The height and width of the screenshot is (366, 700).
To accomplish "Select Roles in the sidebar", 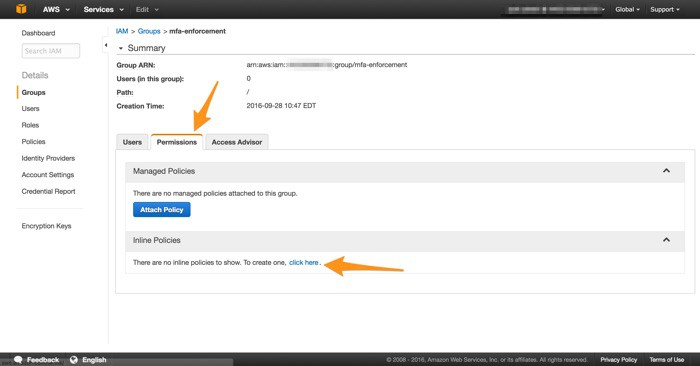I will [30, 125].
